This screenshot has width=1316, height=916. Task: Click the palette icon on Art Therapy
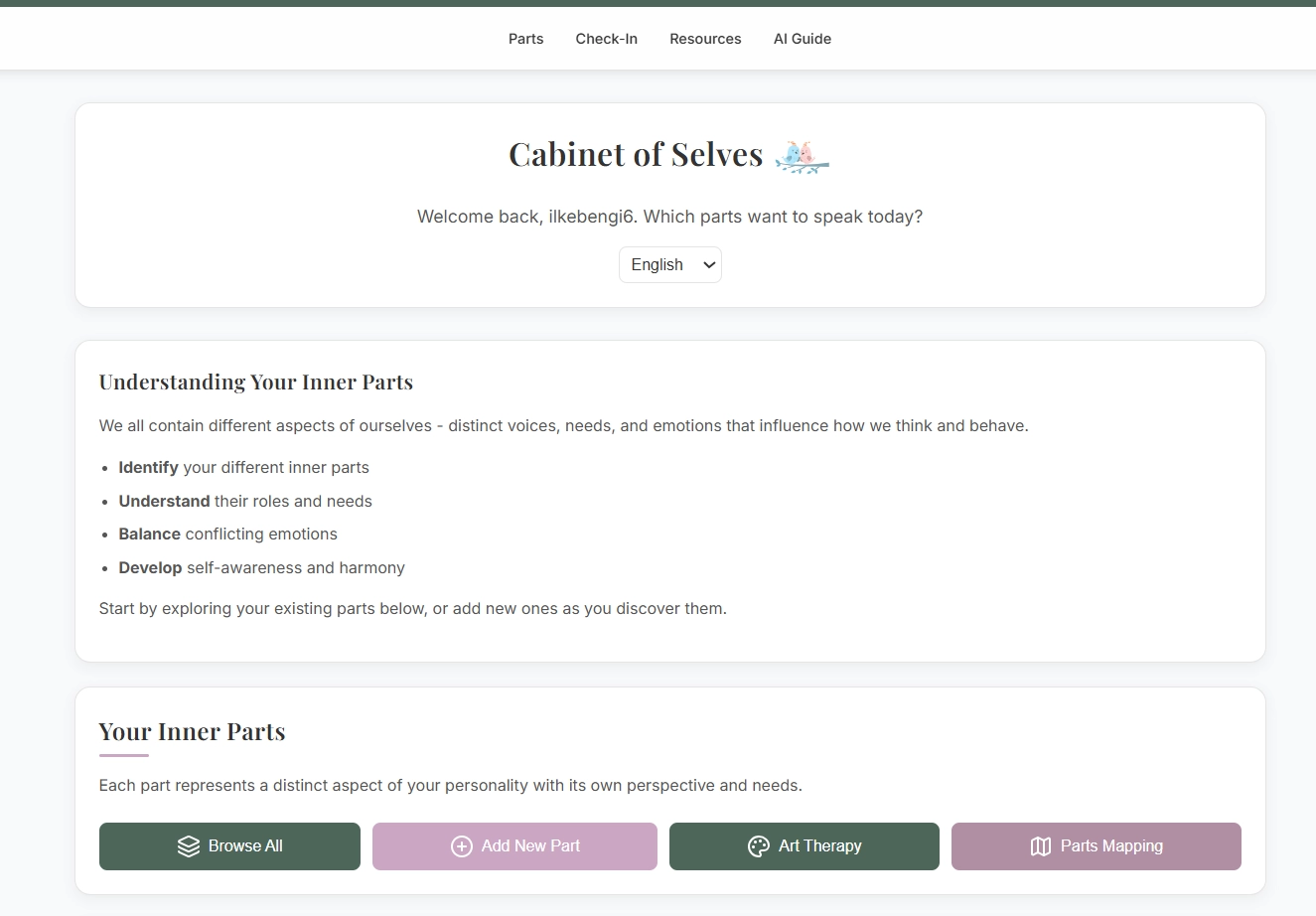[759, 846]
